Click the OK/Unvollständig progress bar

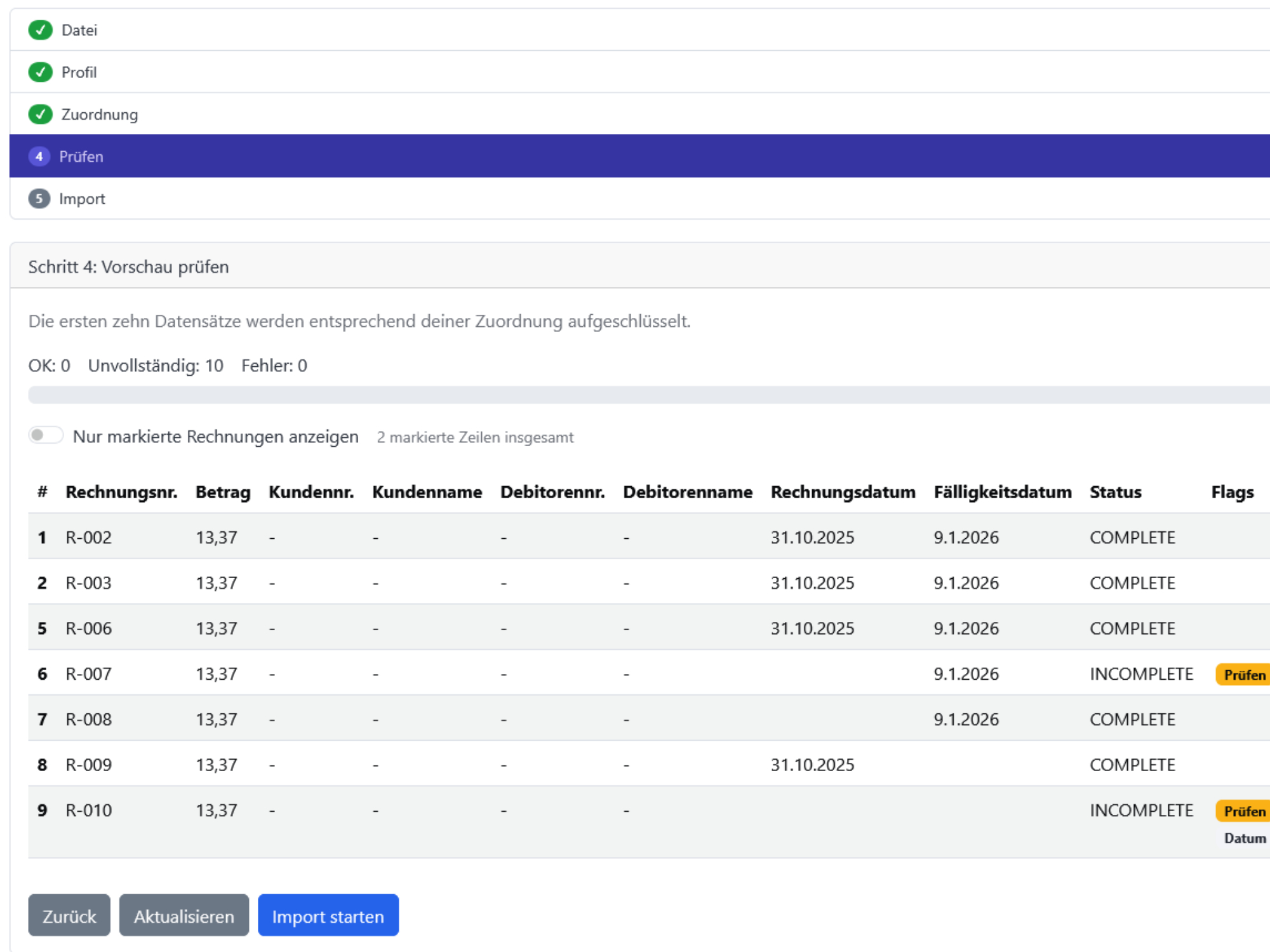(649, 395)
